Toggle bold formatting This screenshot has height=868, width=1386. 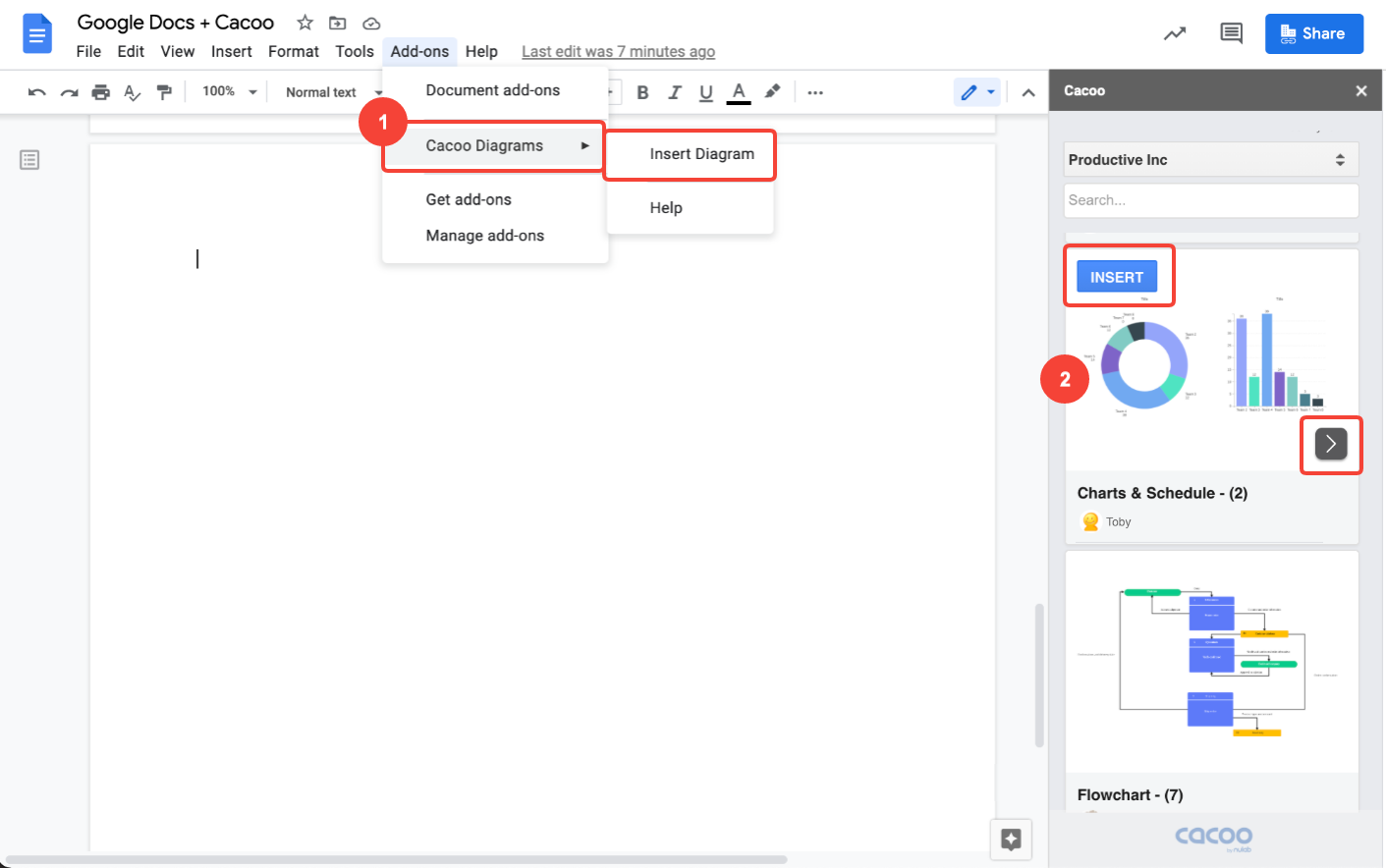point(642,92)
